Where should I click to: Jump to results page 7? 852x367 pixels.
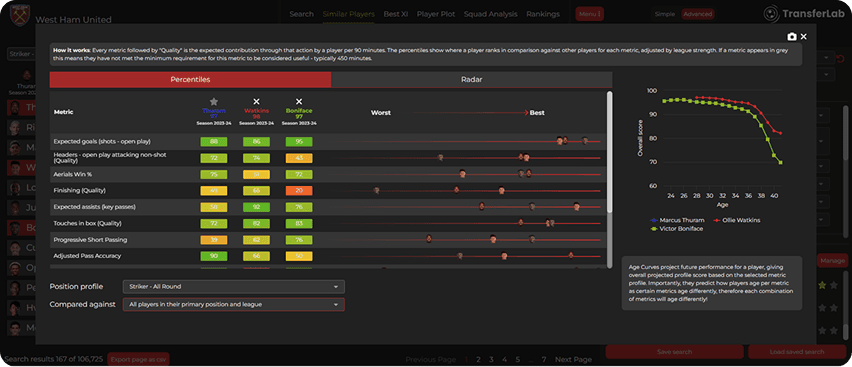(x=543, y=359)
